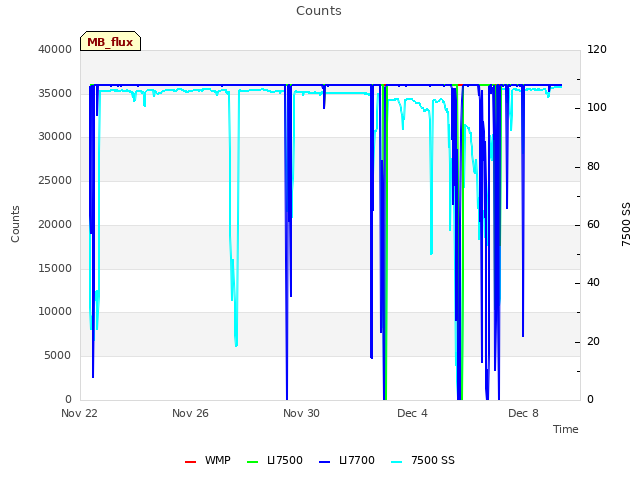Viewport: 640px width, 480px height.
Task: Click the Nov 22 x-axis date label
Action: [x=79, y=413]
